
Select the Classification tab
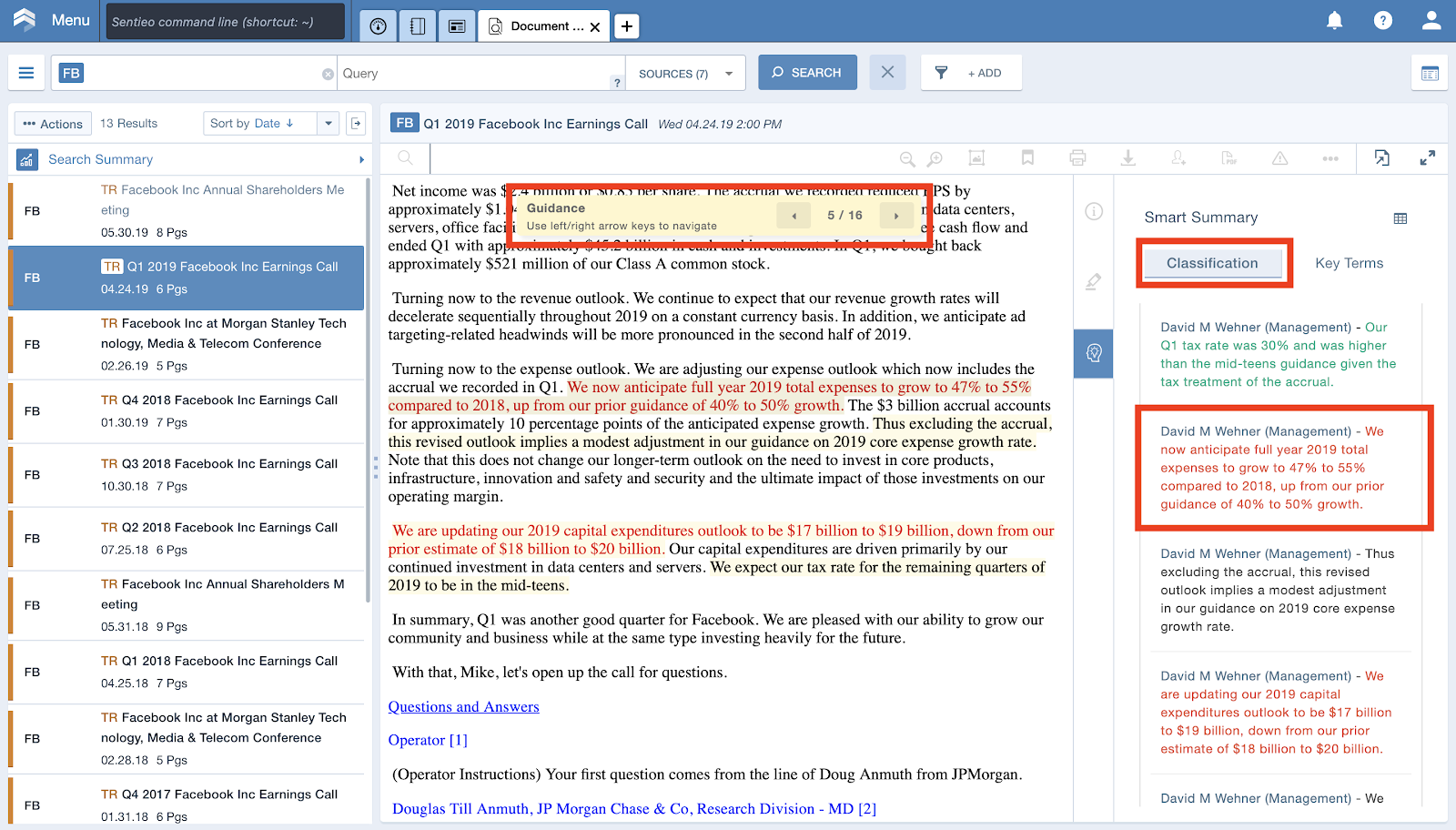(1212, 263)
